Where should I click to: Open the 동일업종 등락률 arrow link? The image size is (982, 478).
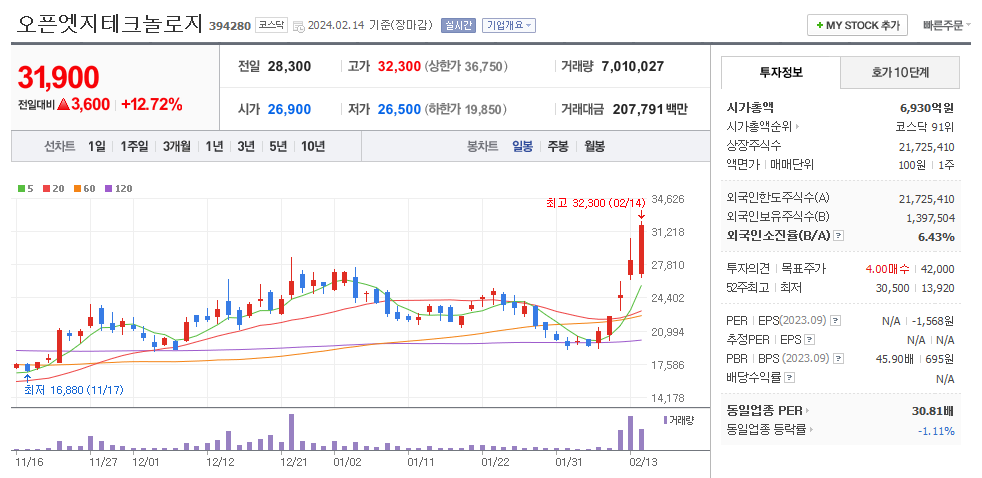pos(770,430)
